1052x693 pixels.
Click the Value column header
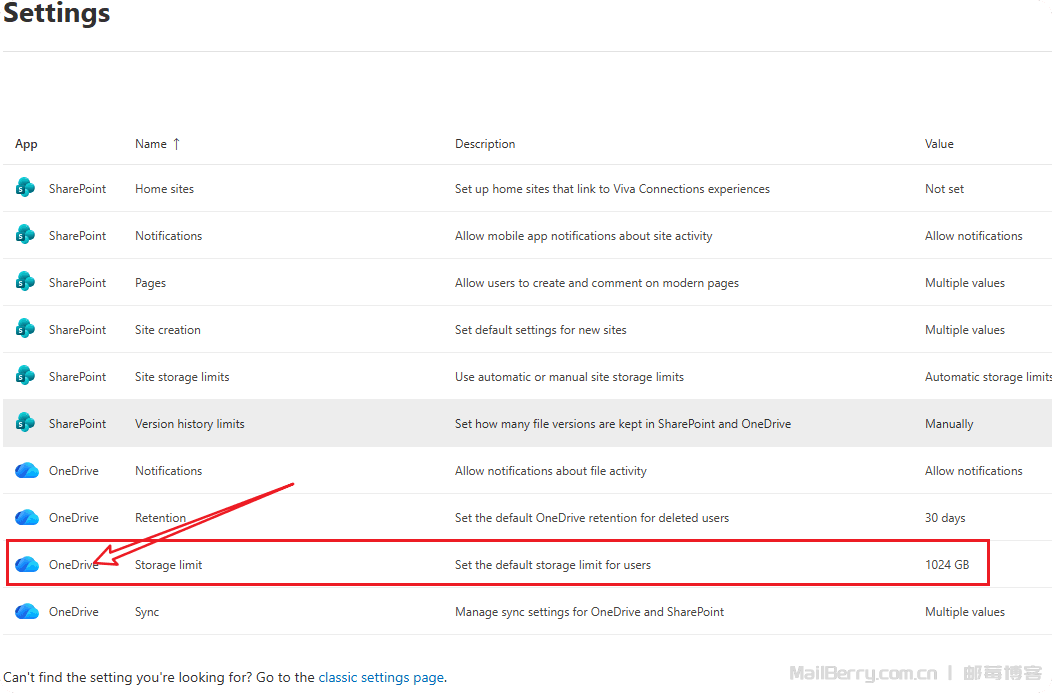coord(939,144)
